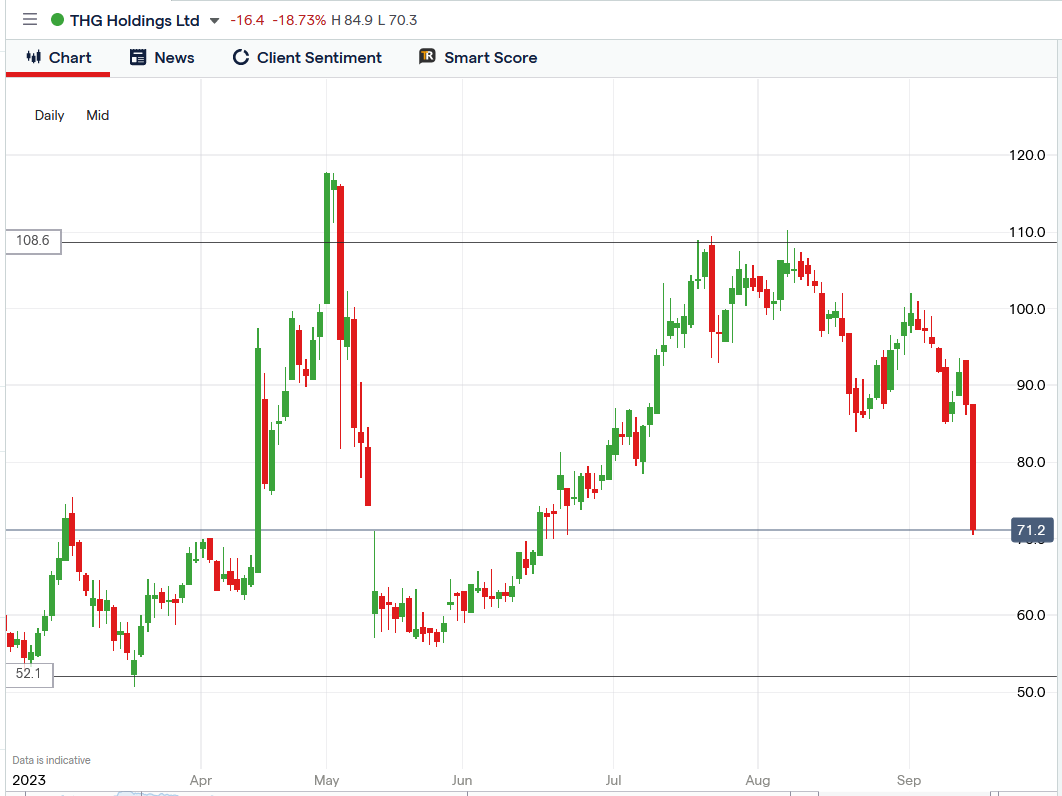Click the Sep date axis label
This screenshot has height=796, width=1062.
pos(909,780)
